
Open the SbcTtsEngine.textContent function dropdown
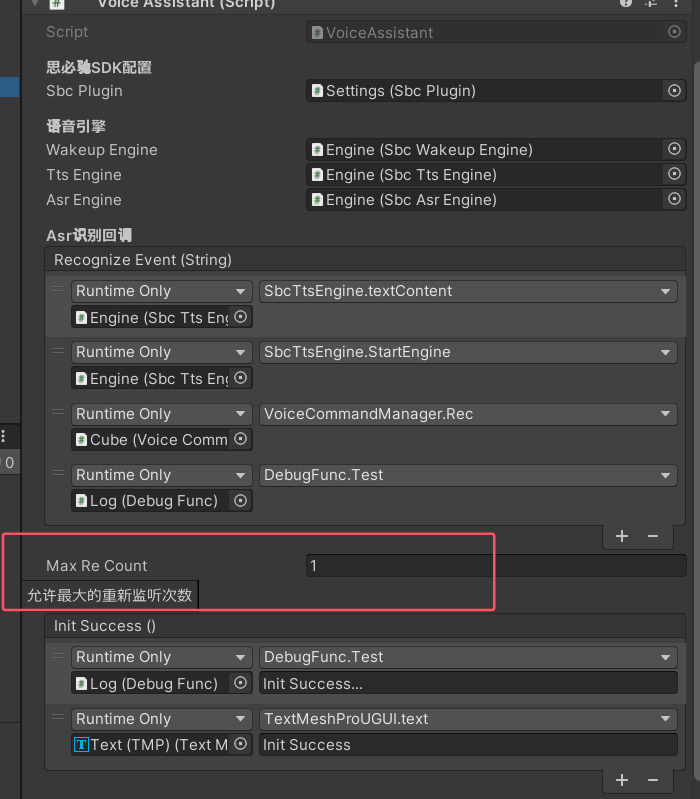coord(468,291)
